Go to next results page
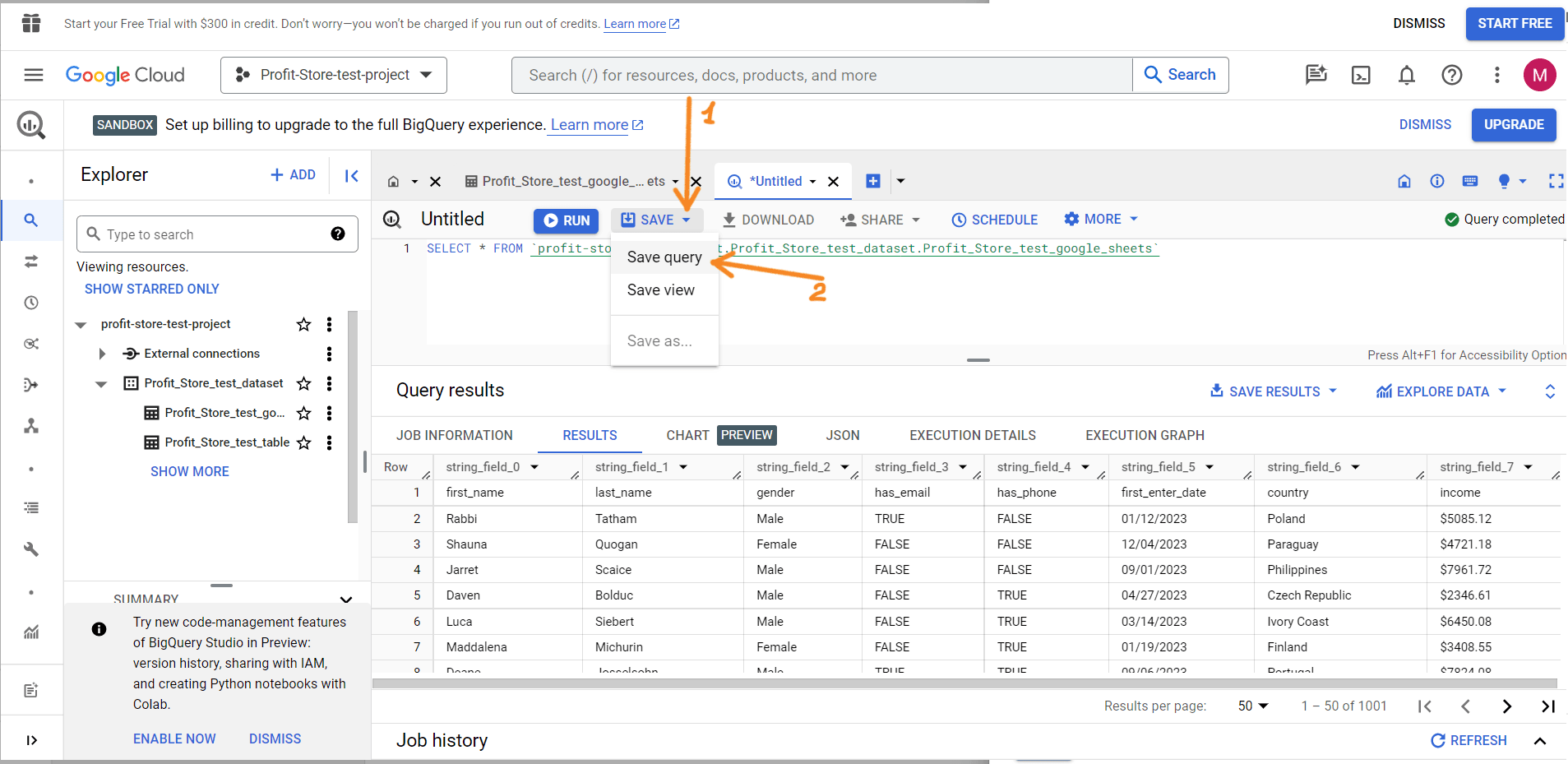Viewport: 1568px width, 764px height. coord(1507,706)
